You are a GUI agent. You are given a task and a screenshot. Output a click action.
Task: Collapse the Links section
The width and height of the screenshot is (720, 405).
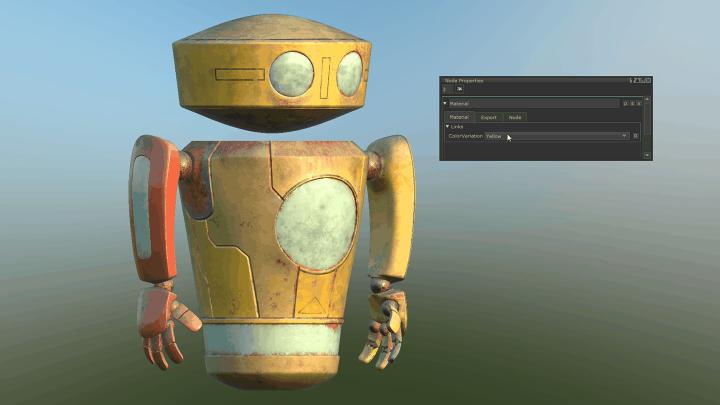(x=448, y=126)
